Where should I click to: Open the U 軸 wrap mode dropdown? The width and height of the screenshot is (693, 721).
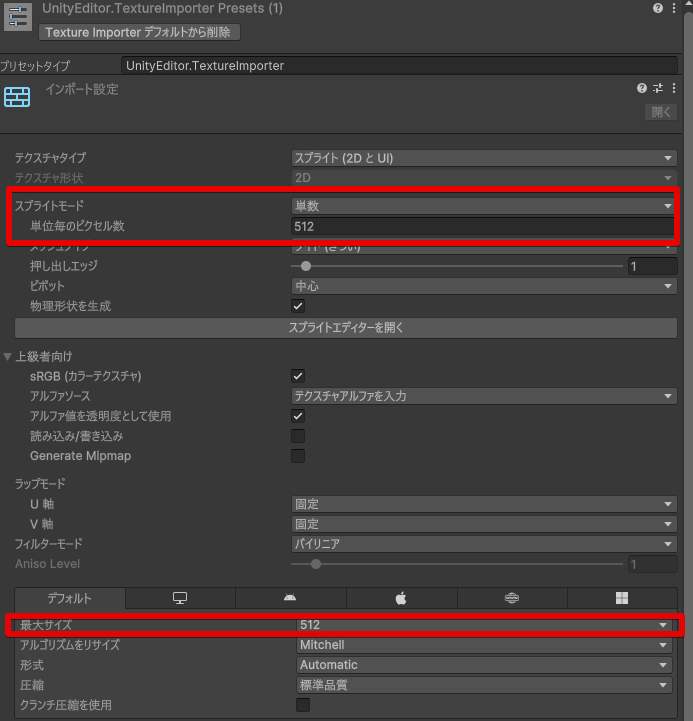click(x=484, y=504)
